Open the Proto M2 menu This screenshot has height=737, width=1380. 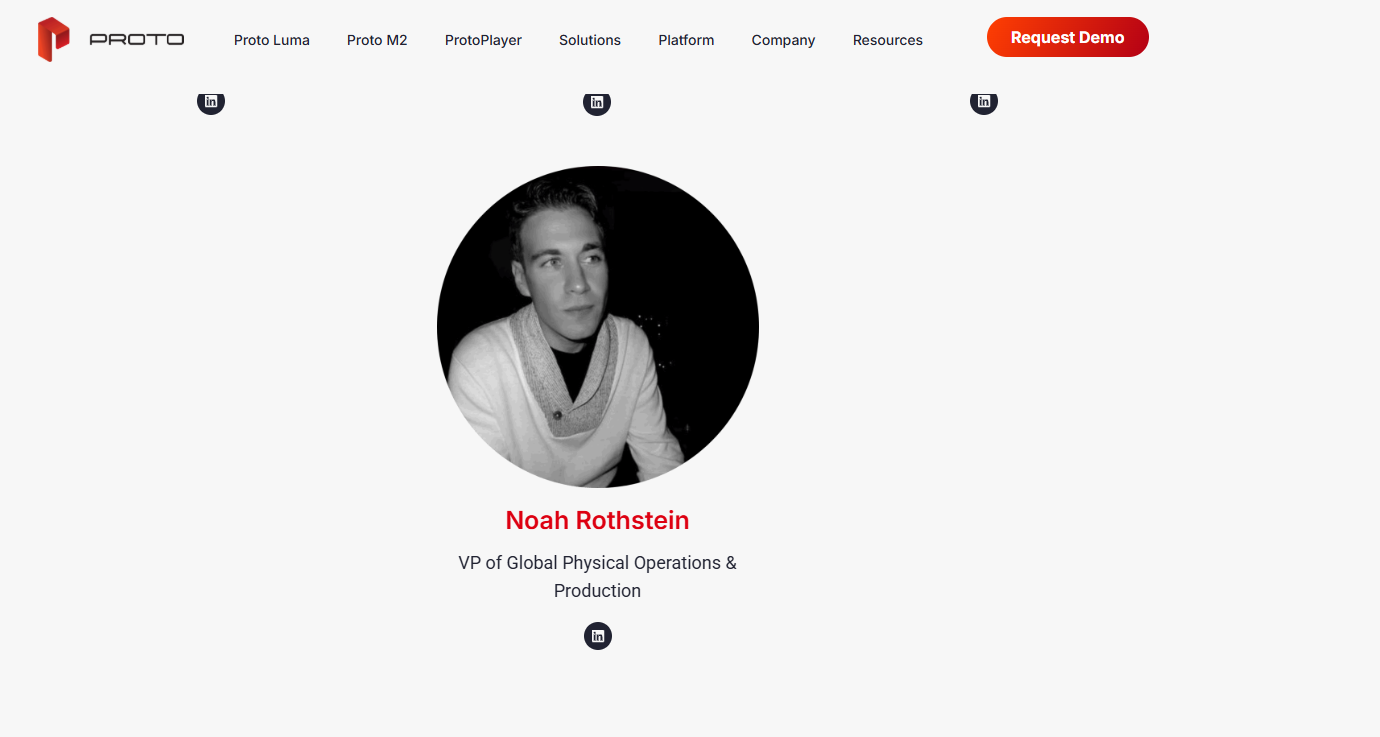377,40
